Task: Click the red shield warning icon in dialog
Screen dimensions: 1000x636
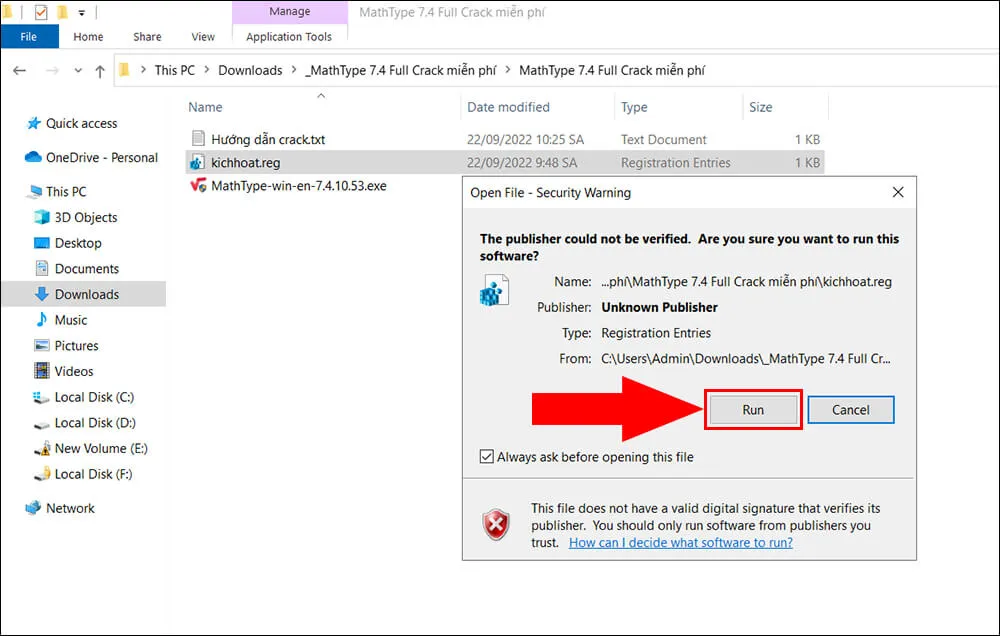Action: point(496,524)
